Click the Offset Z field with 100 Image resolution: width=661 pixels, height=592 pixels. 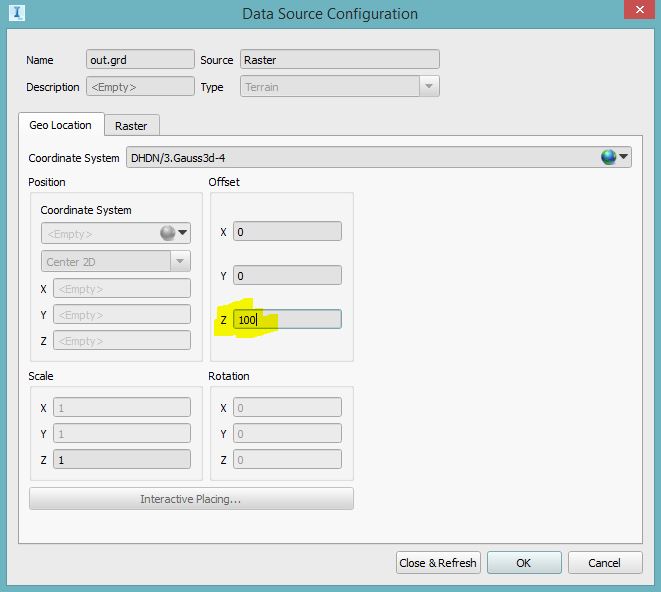coord(288,319)
